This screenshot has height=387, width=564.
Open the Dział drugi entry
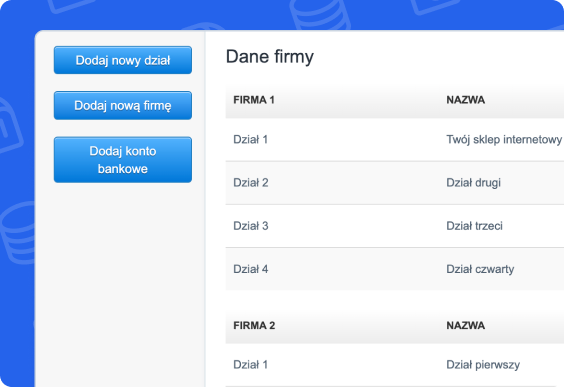[x=473, y=183]
